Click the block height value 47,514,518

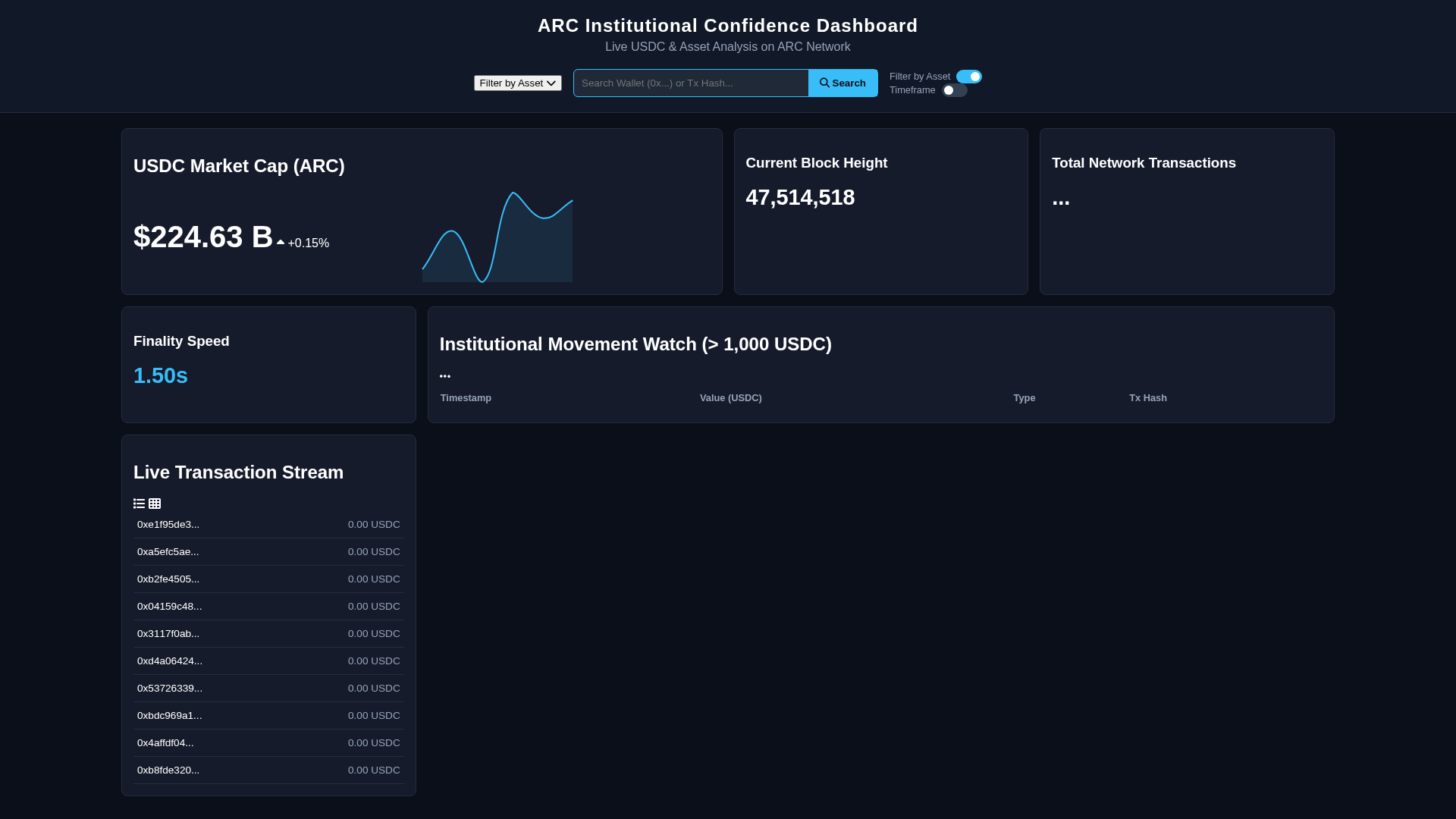(x=800, y=197)
